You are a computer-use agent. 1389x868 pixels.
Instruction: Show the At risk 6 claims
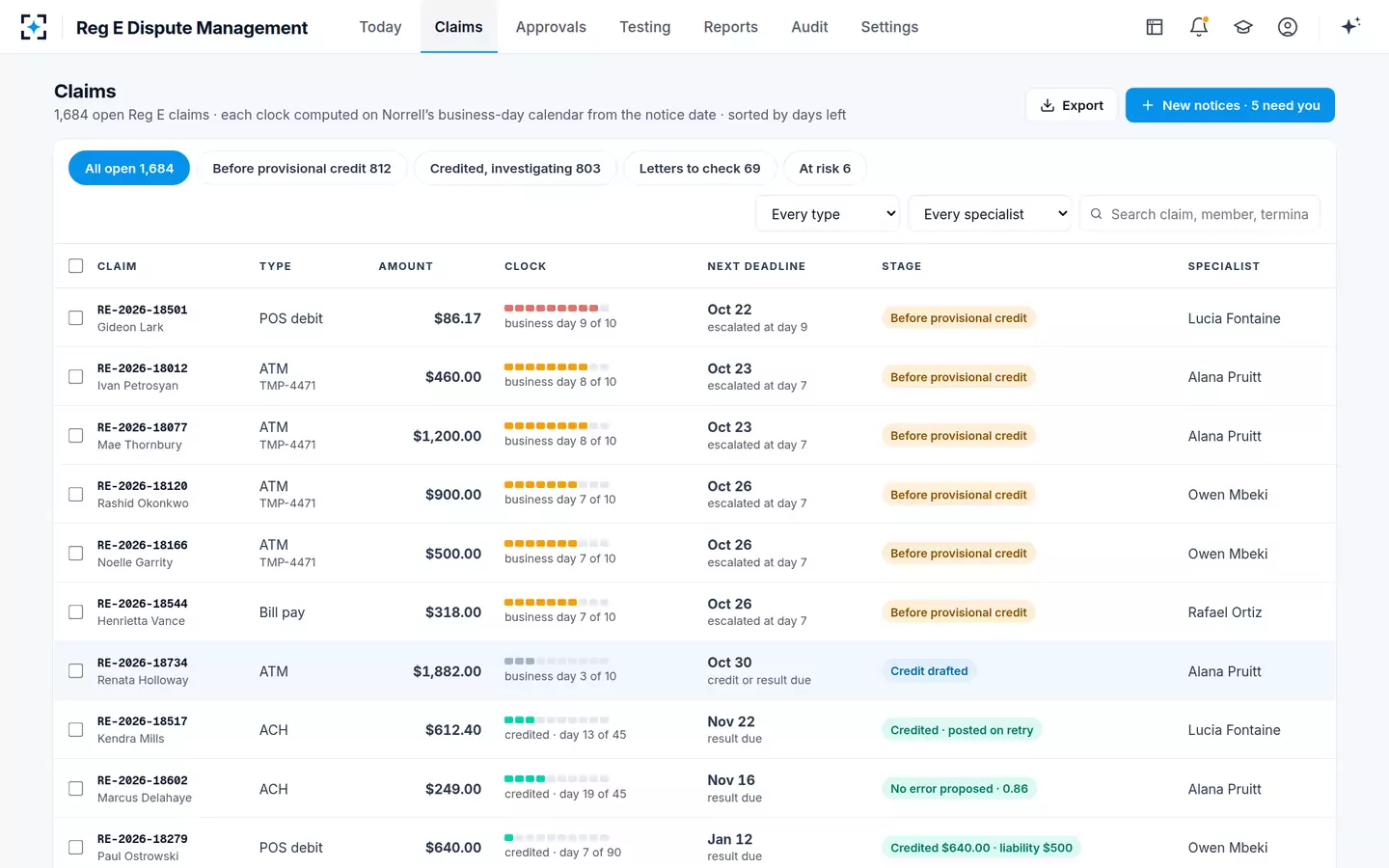click(x=825, y=169)
